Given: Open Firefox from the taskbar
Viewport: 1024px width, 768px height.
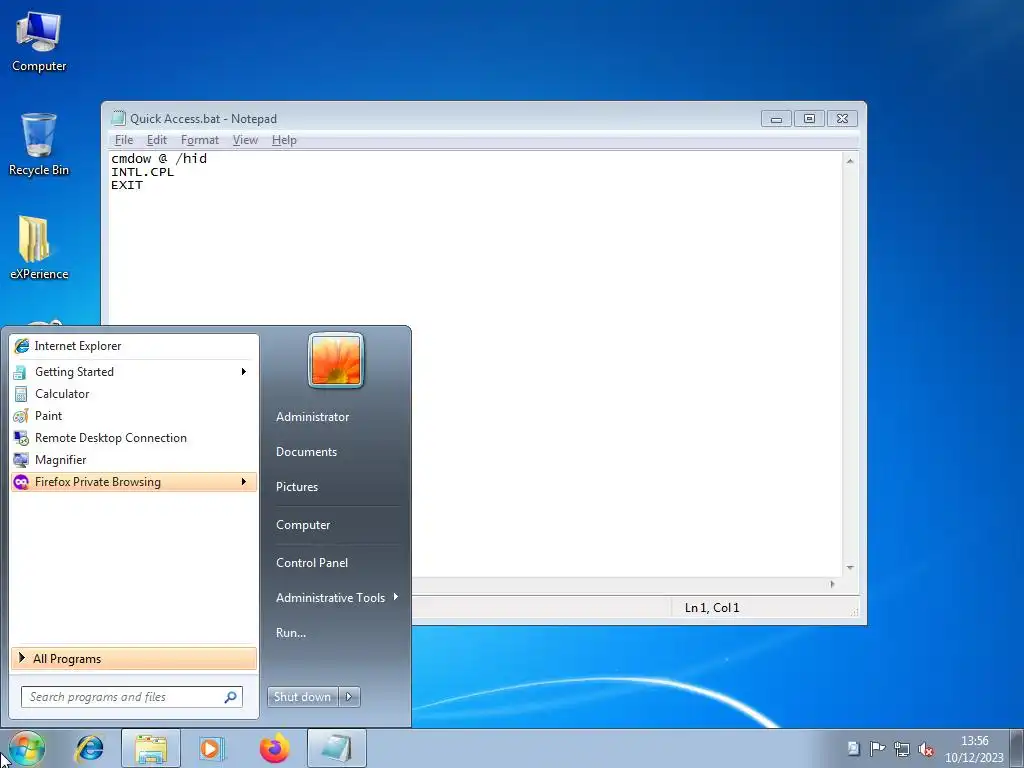Looking at the screenshot, I should click(x=274, y=748).
